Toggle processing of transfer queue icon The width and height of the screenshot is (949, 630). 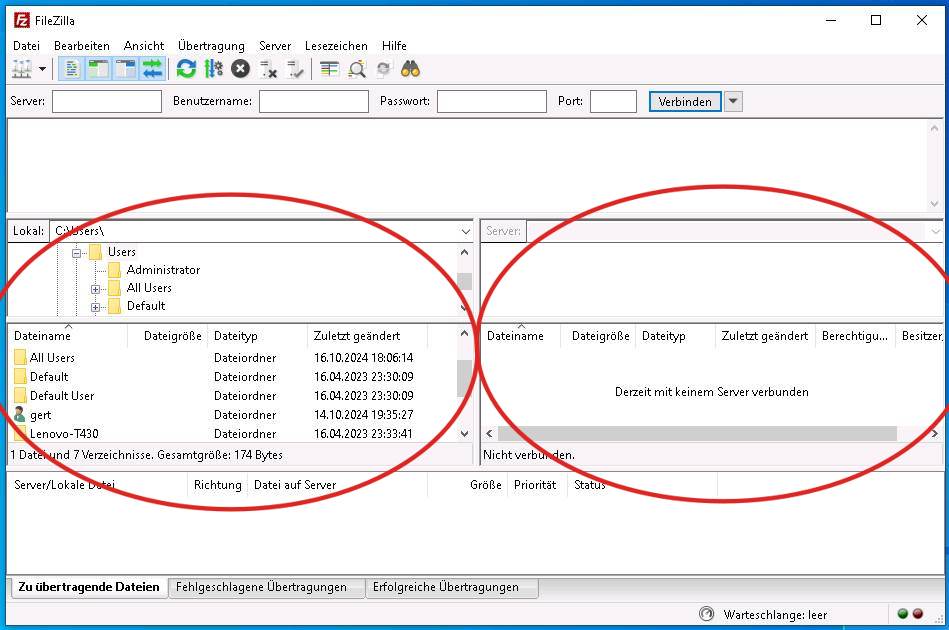pos(213,69)
